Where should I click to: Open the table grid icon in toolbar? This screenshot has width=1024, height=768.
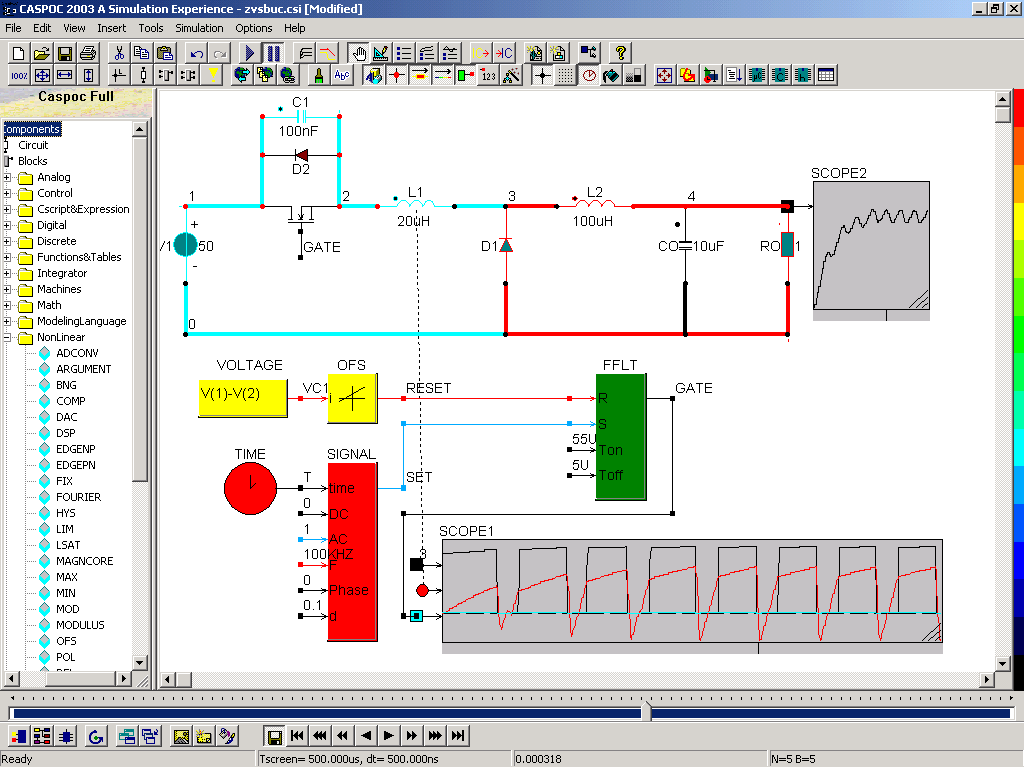825,75
